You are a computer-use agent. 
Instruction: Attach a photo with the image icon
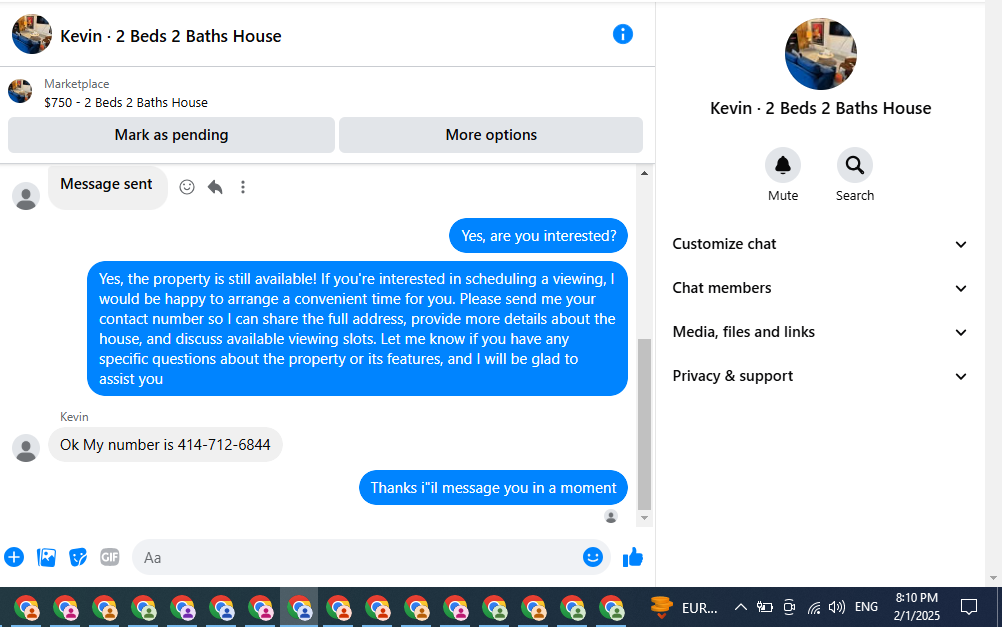(46, 557)
